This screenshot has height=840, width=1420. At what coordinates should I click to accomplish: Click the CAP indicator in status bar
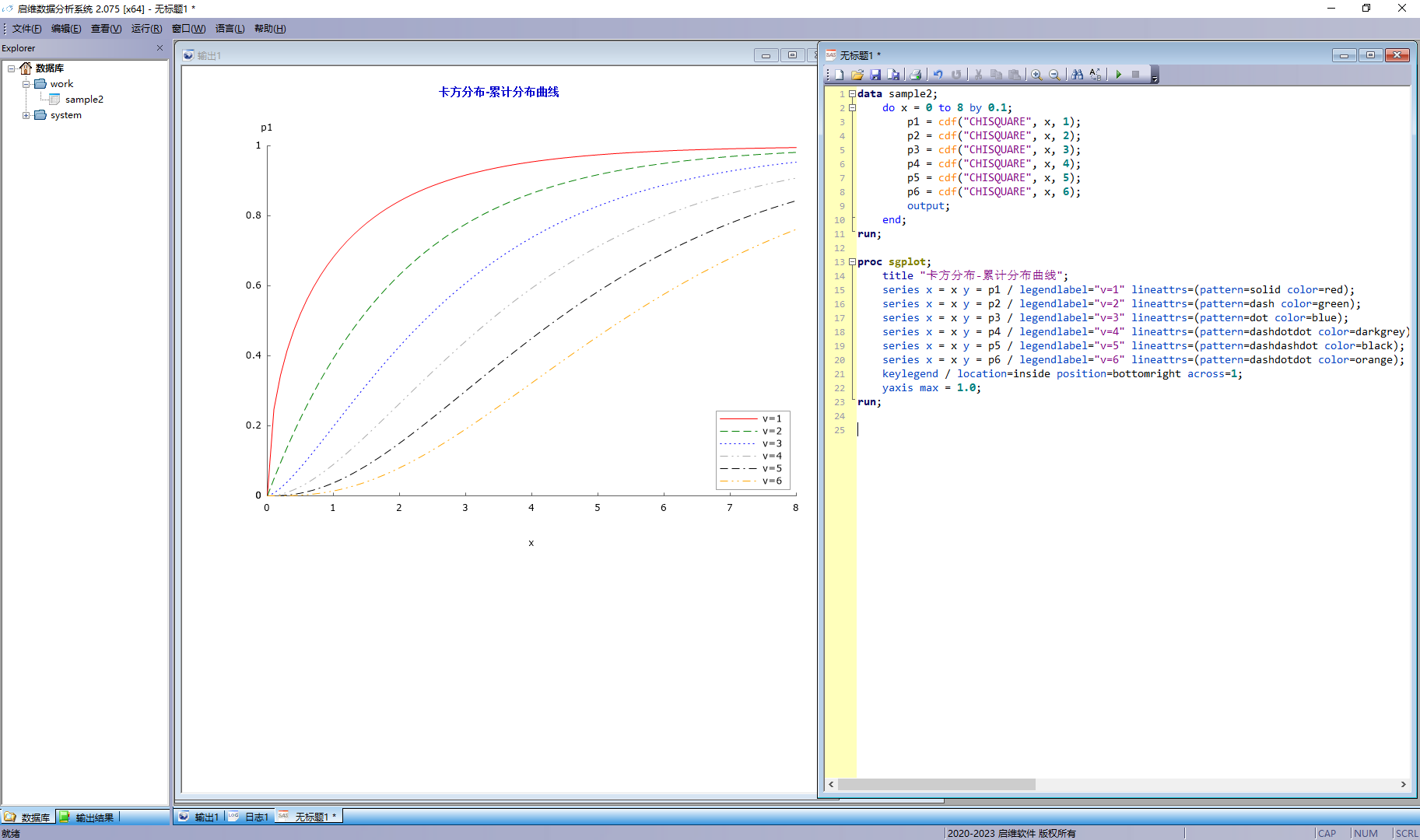pos(1327,833)
